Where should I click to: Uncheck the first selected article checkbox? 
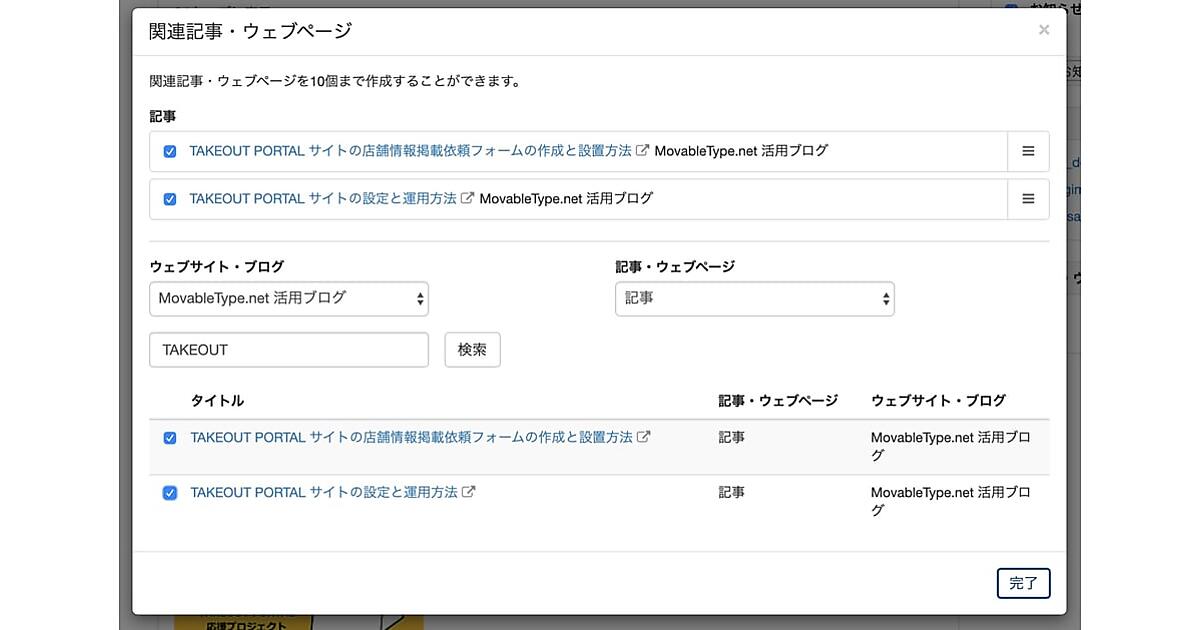point(170,151)
